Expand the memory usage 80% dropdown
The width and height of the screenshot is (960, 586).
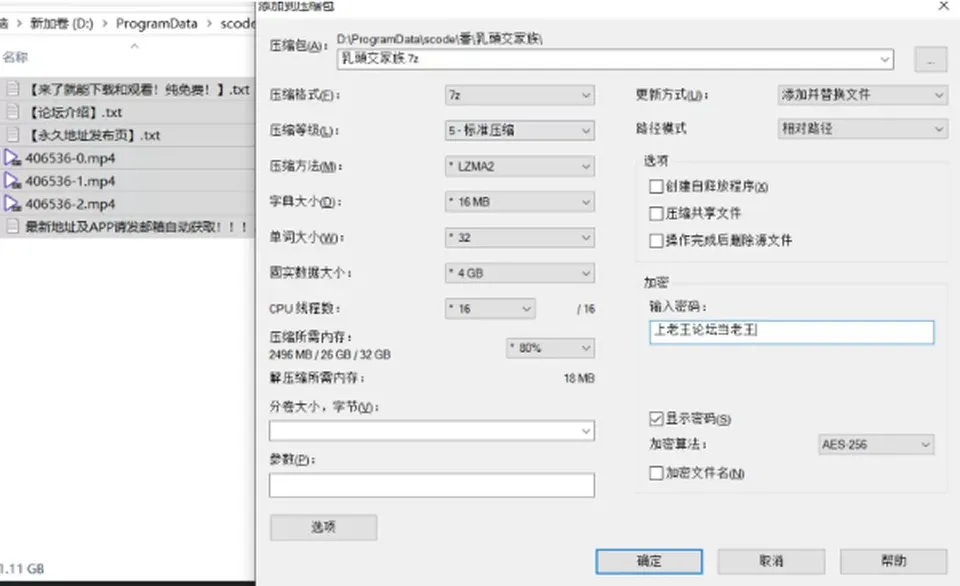pyautogui.click(x=550, y=348)
